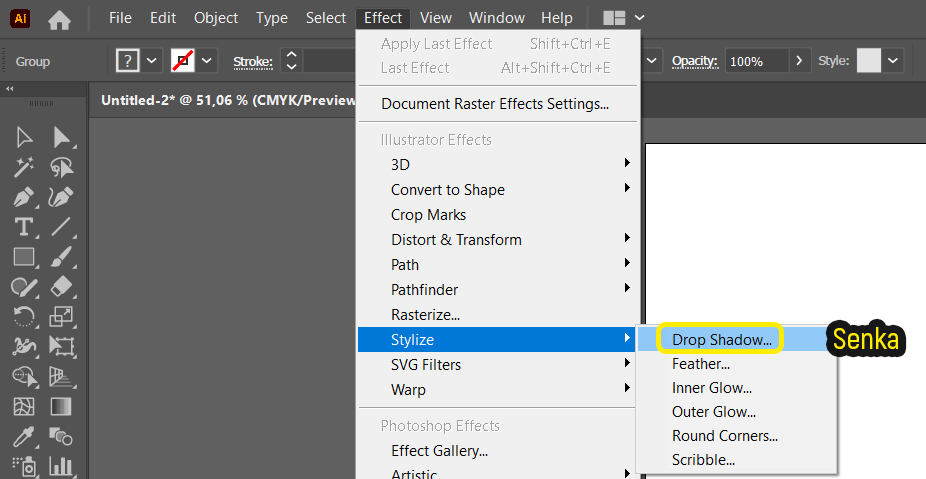Select the Selection tool arrow
The height and width of the screenshot is (479, 926).
click(x=24, y=137)
